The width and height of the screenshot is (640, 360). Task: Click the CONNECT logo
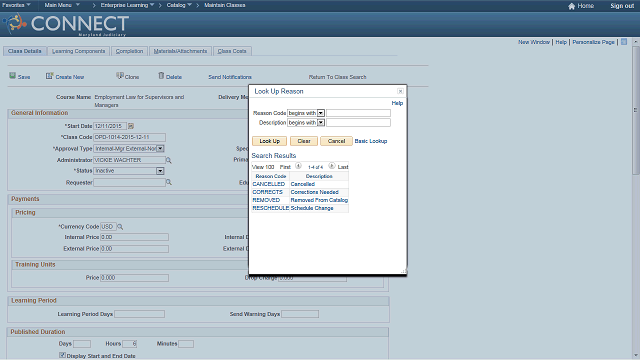point(66,24)
